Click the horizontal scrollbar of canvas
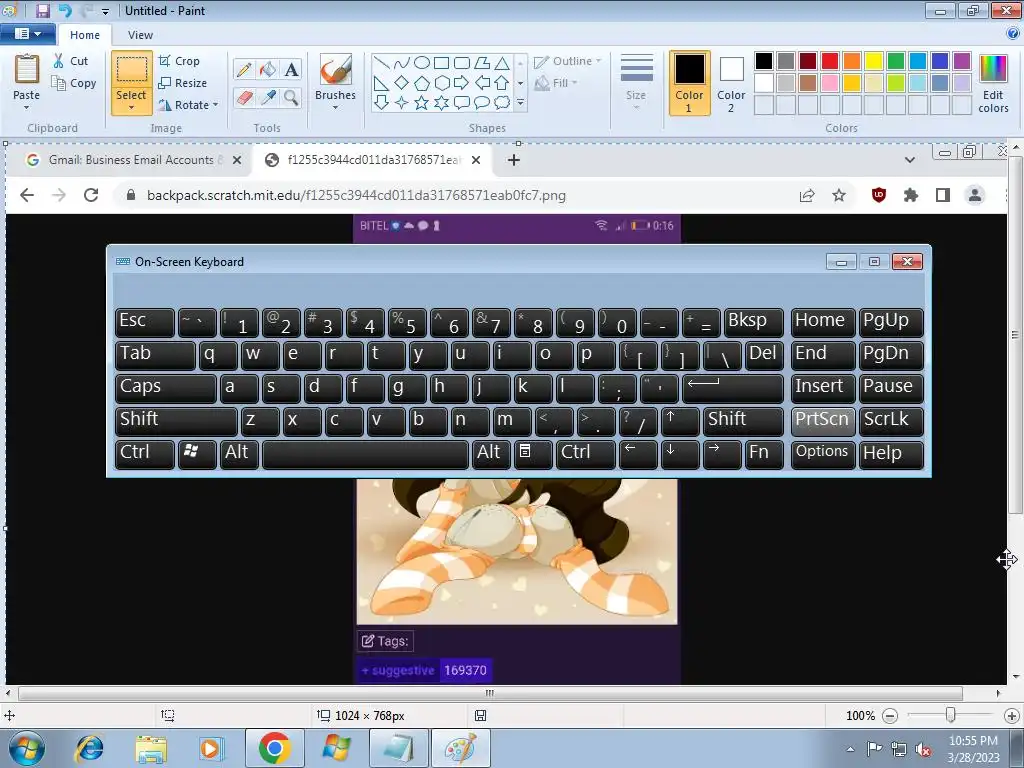This screenshot has width=1024, height=768. pyautogui.click(x=490, y=693)
